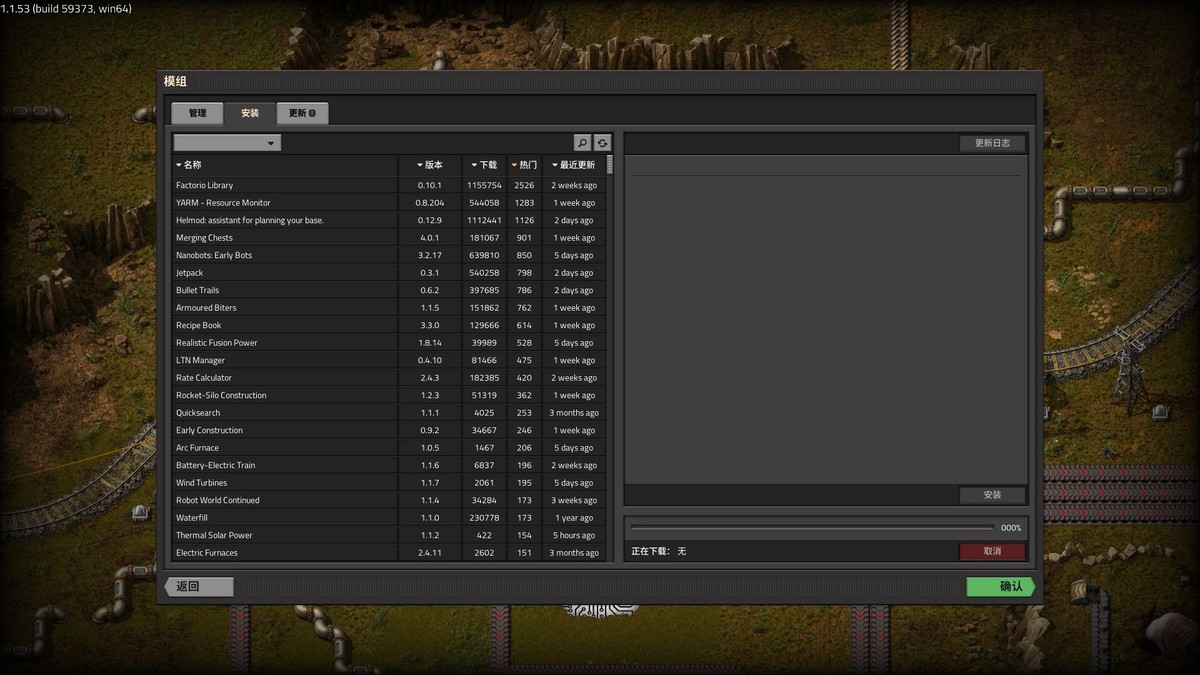This screenshot has width=1200, height=675.
Task: Click the search magnifier icon
Action: [582, 143]
